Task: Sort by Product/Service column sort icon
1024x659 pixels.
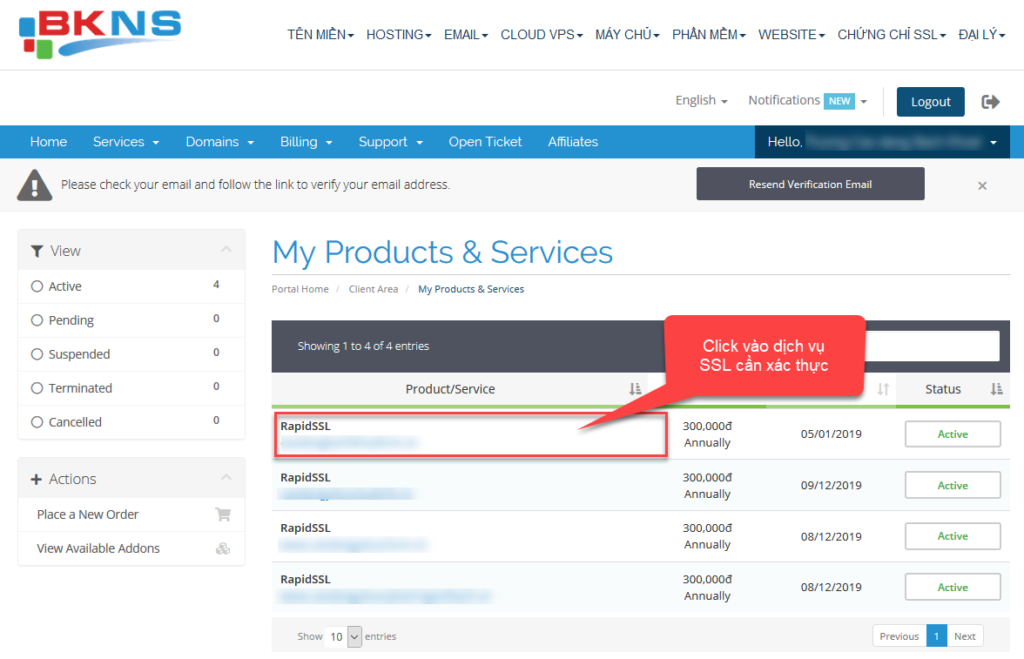Action: point(635,389)
